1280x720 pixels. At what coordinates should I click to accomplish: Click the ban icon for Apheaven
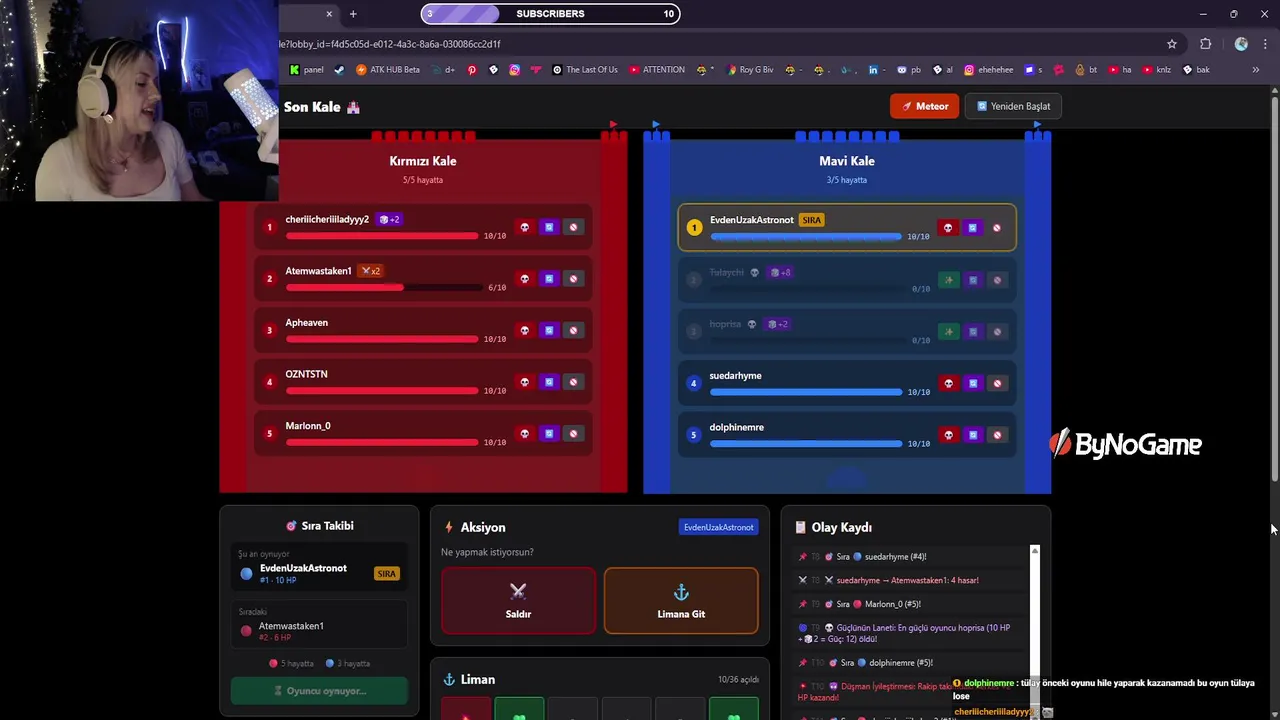[573, 330]
